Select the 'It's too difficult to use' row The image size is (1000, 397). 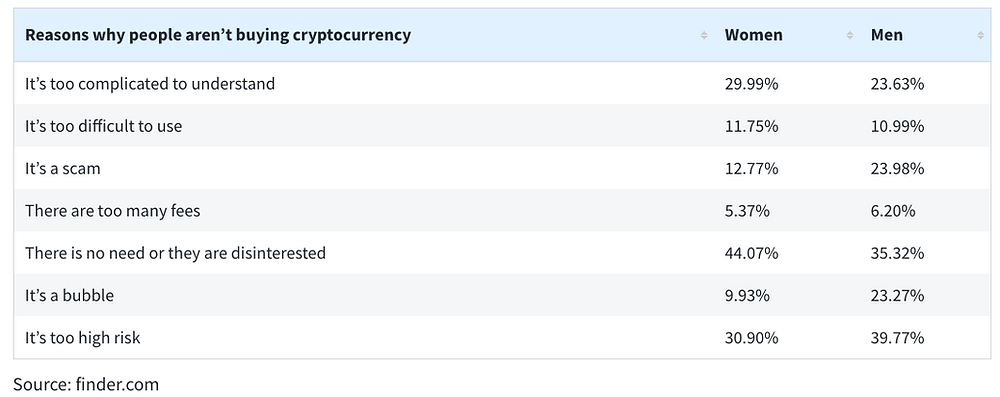coord(502,126)
